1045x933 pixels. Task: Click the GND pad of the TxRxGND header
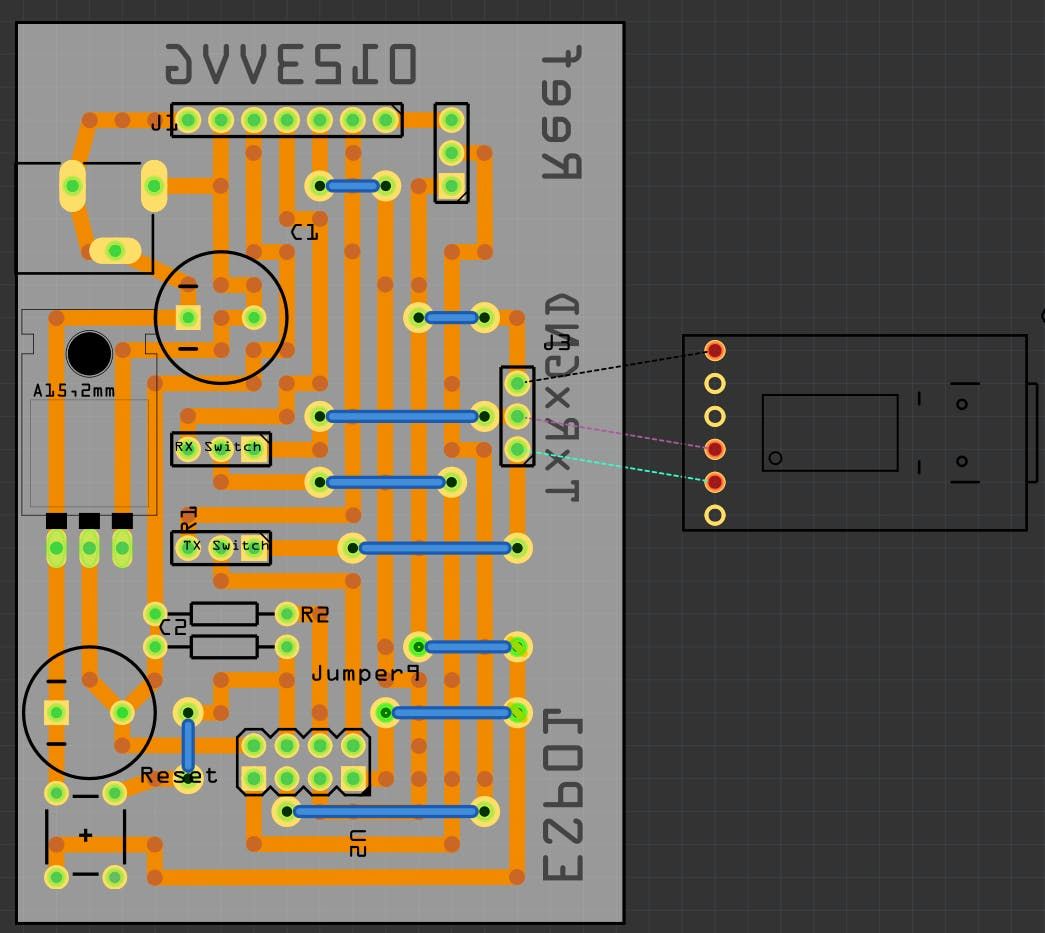[x=518, y=383]
